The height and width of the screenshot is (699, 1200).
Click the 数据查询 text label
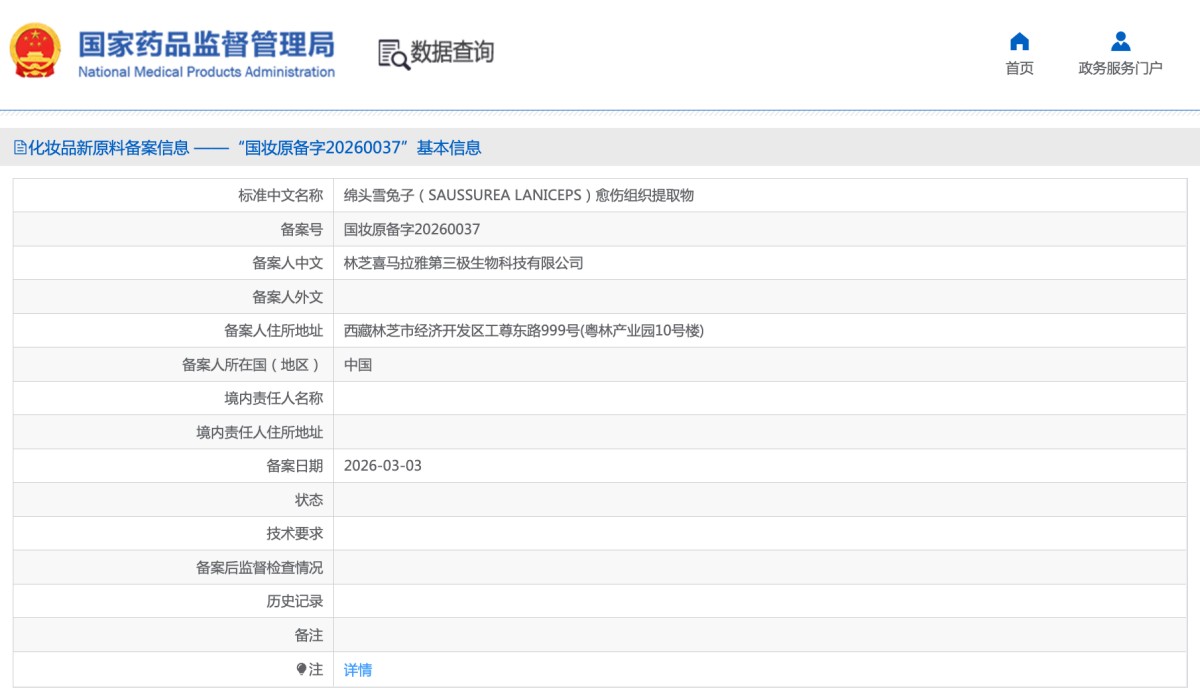tap(452, 53)
